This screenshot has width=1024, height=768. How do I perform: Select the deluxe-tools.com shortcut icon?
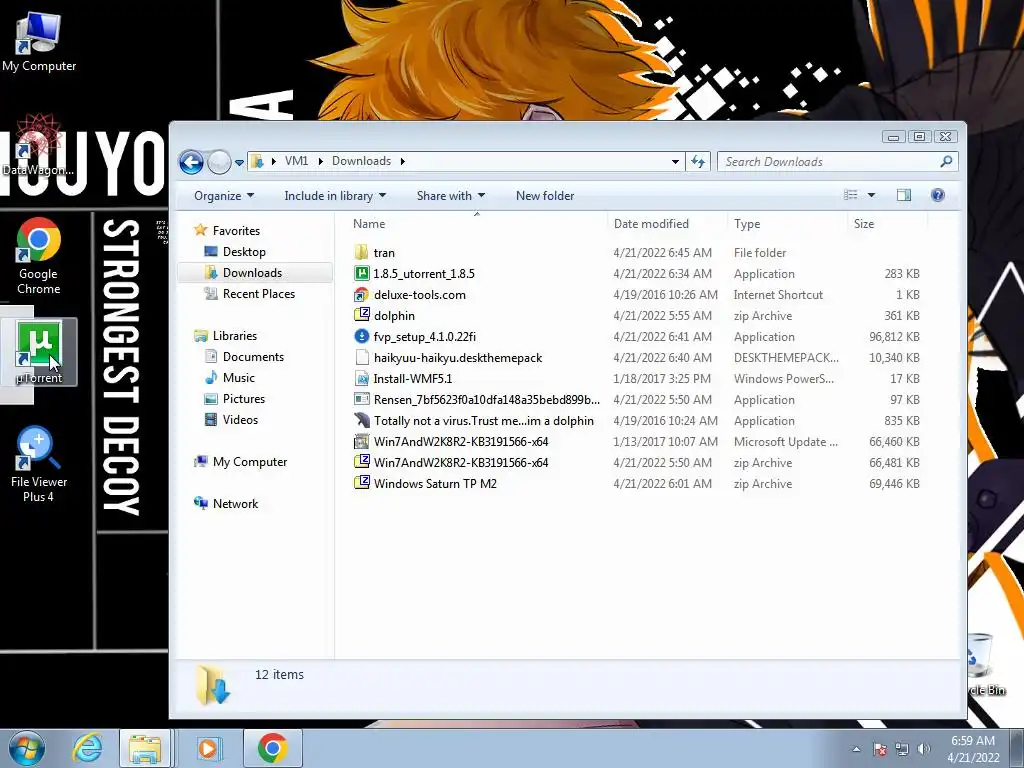(361, 295)
